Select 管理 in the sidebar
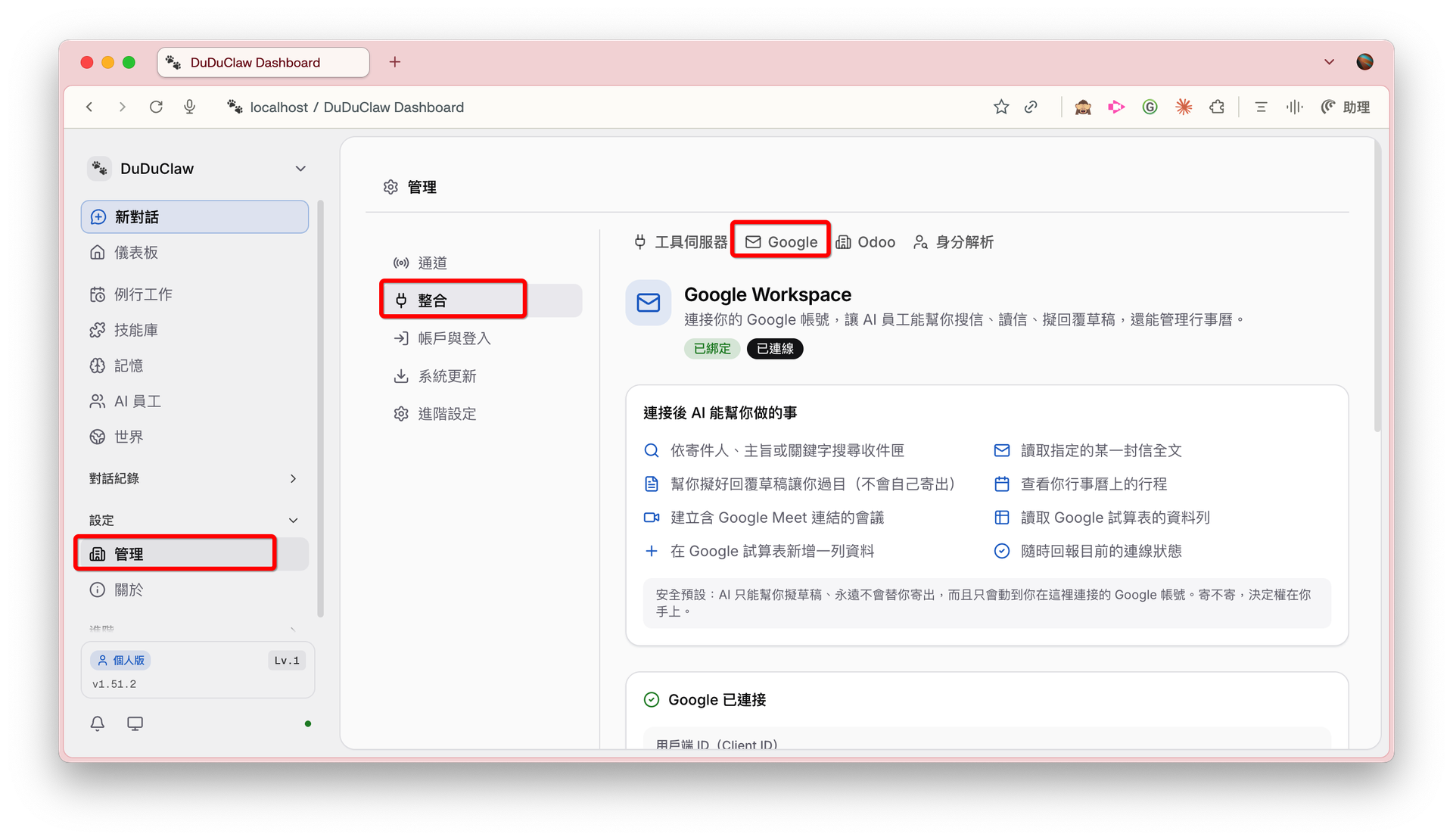Image resolution: width=1453 pixels, height=840 pixels. click(194, 554)
